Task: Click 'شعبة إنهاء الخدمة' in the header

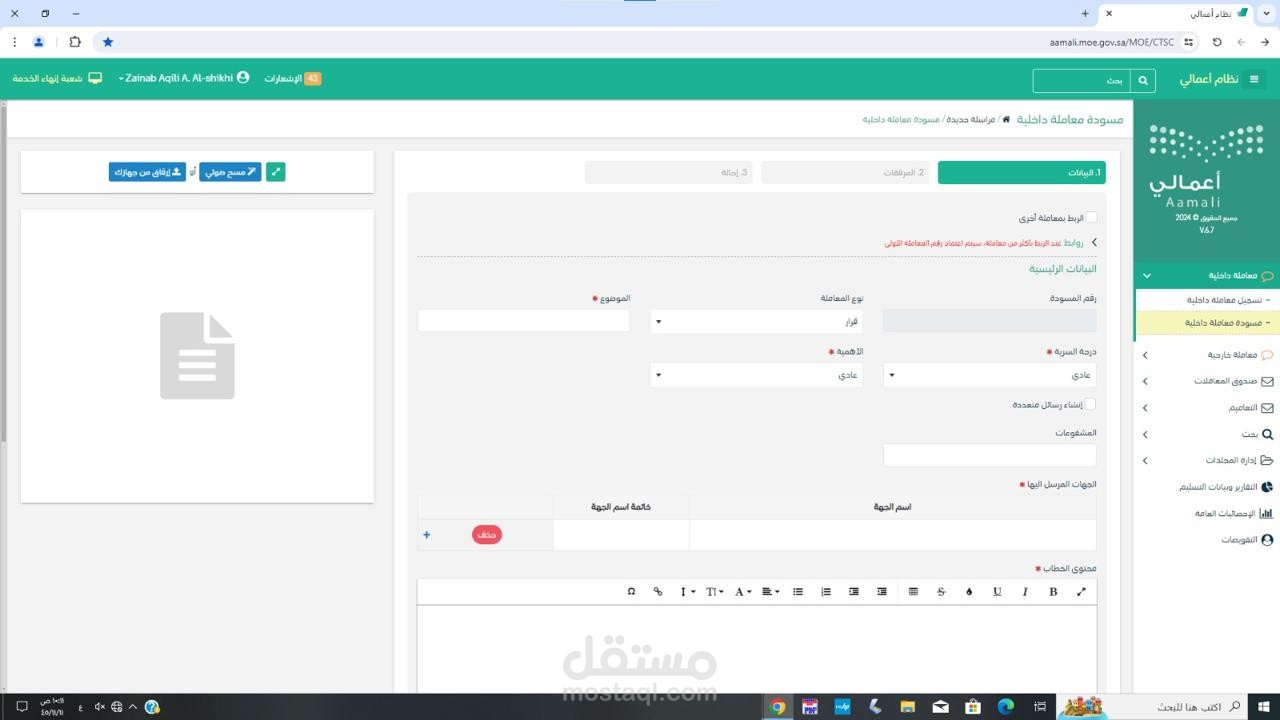Action: [x=57, y=78]
